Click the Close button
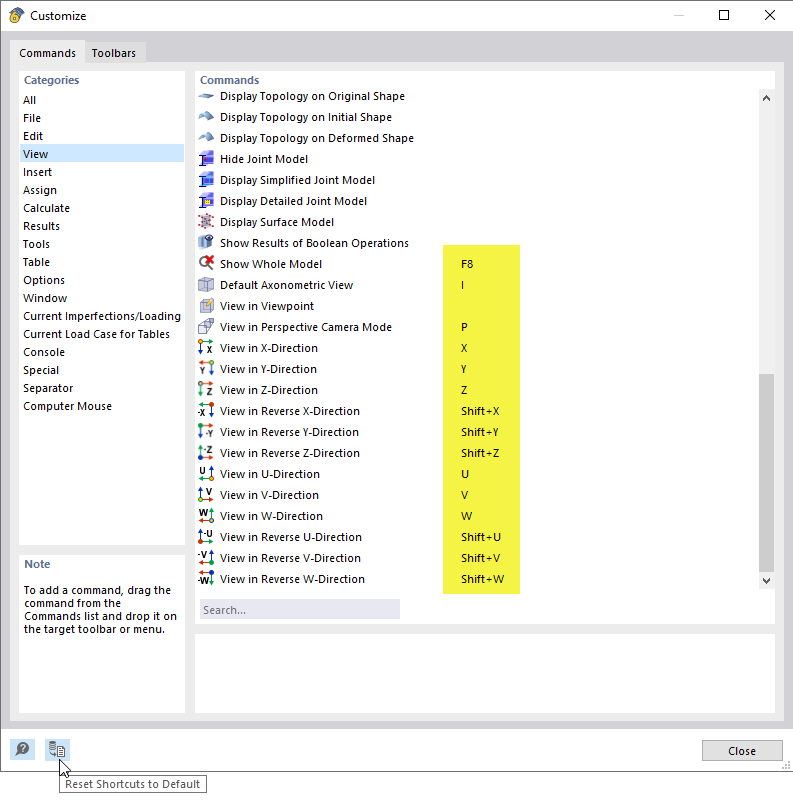This screenshot has height=802, width=793. (742, 750)
